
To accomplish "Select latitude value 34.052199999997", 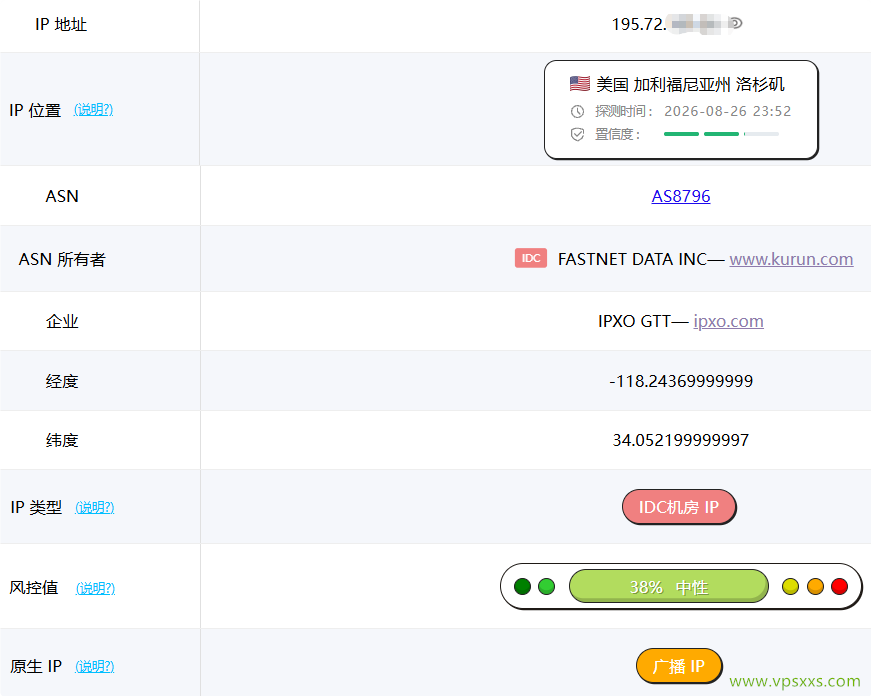I will pyautogui.click(x=681, y=440).
